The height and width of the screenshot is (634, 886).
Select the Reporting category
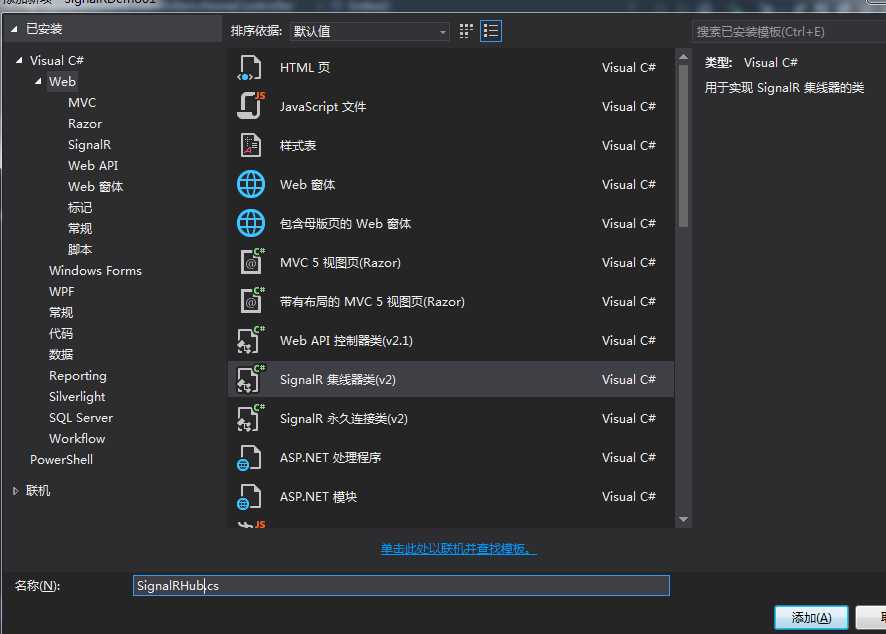(x=77, y=376)
